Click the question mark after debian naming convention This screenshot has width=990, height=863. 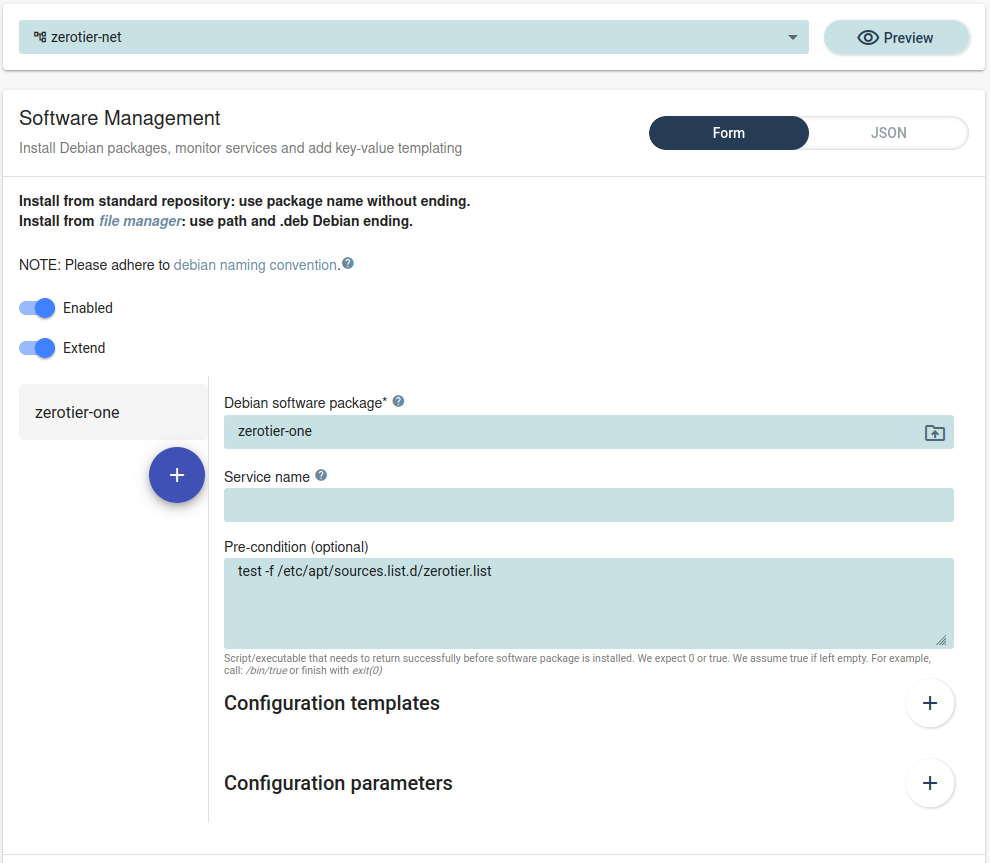coord(348,264)
